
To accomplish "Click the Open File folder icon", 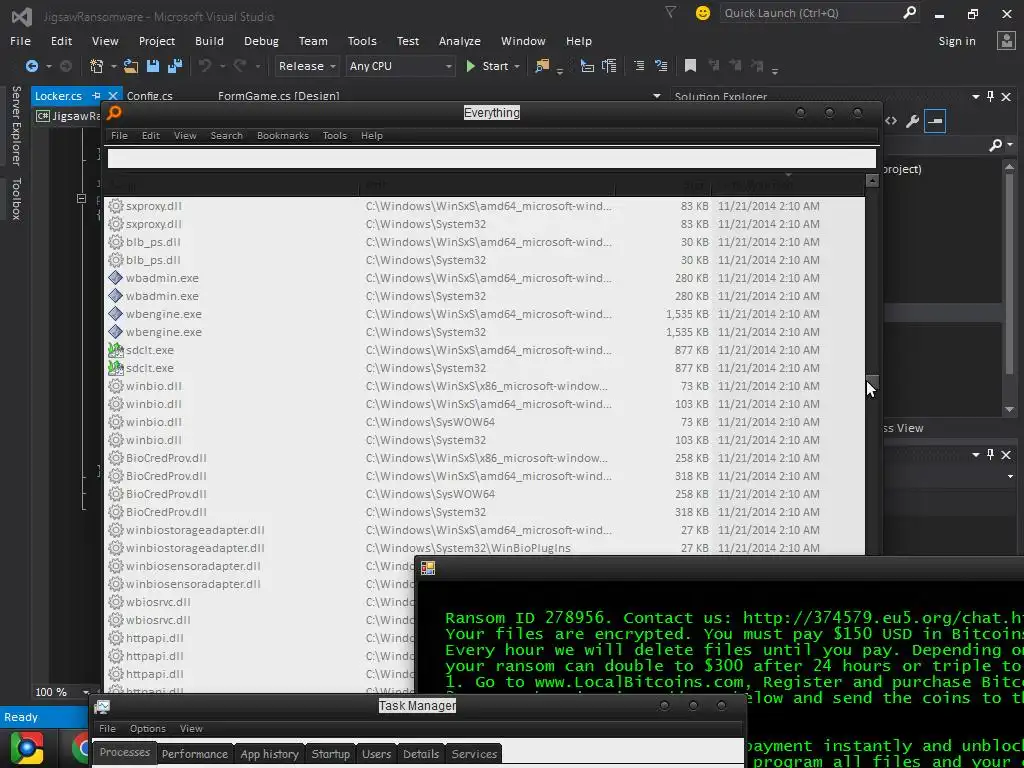I will coord(131,66).
